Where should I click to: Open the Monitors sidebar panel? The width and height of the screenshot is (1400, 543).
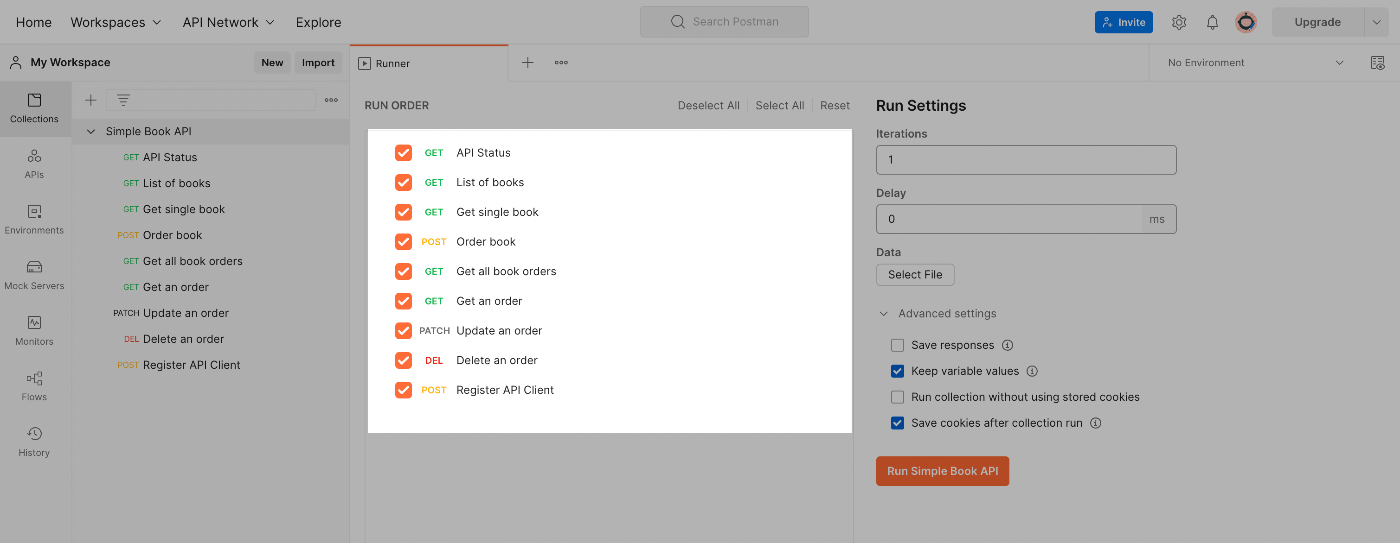coord(35,331)
